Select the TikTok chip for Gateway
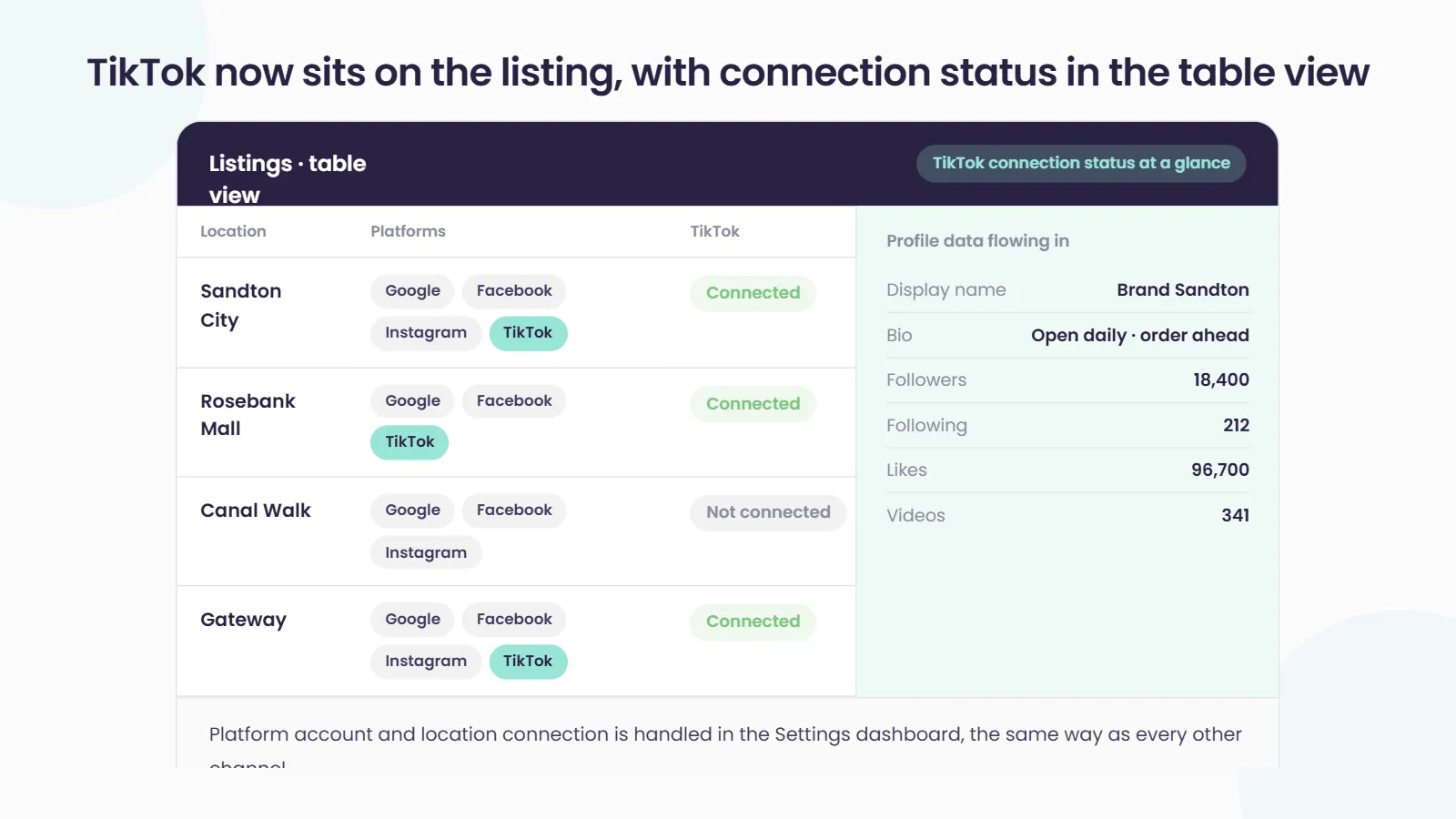 click(x=528, y=662)
